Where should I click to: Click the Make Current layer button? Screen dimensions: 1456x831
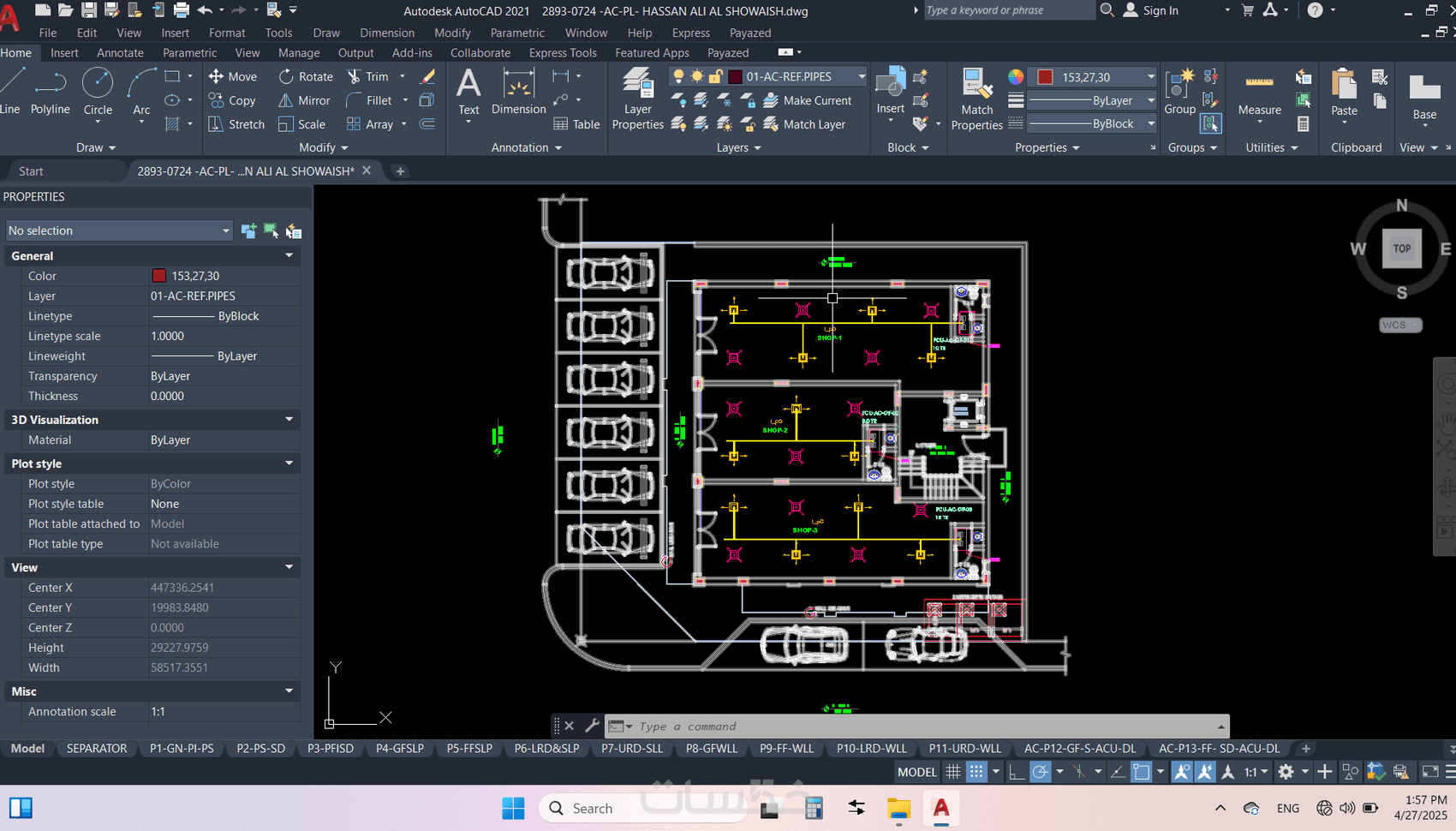click(808, 100)
